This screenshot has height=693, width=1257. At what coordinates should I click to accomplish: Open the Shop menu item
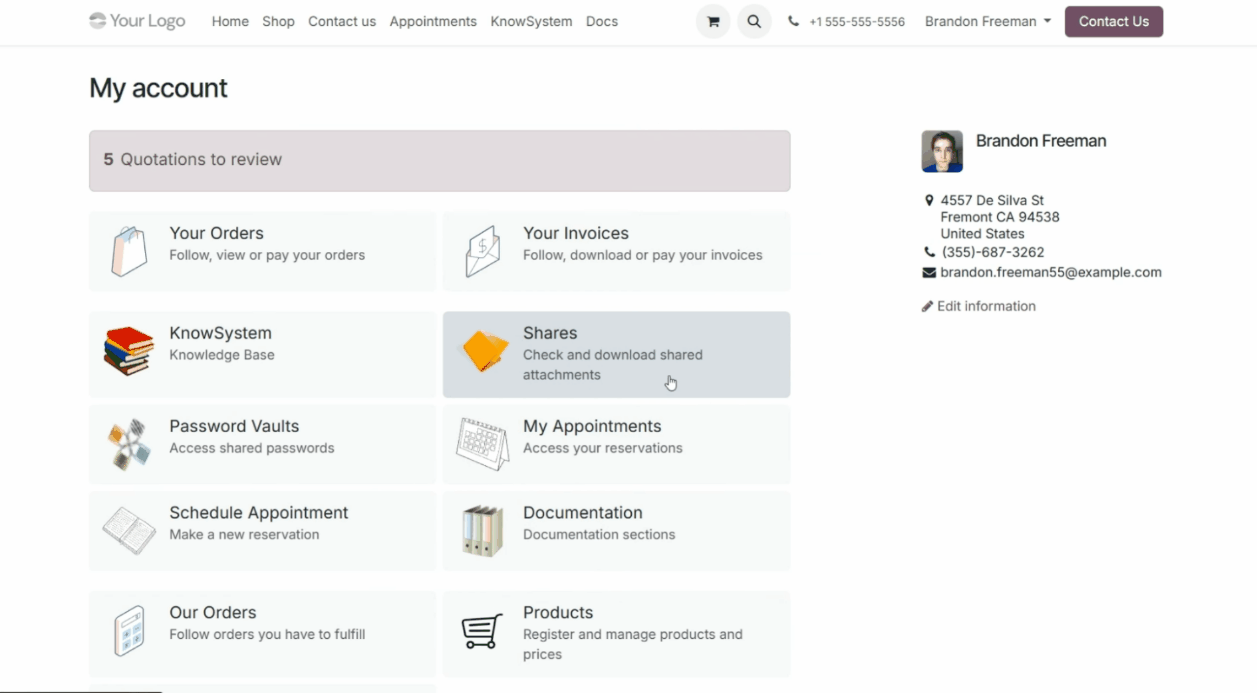(278, 21)
